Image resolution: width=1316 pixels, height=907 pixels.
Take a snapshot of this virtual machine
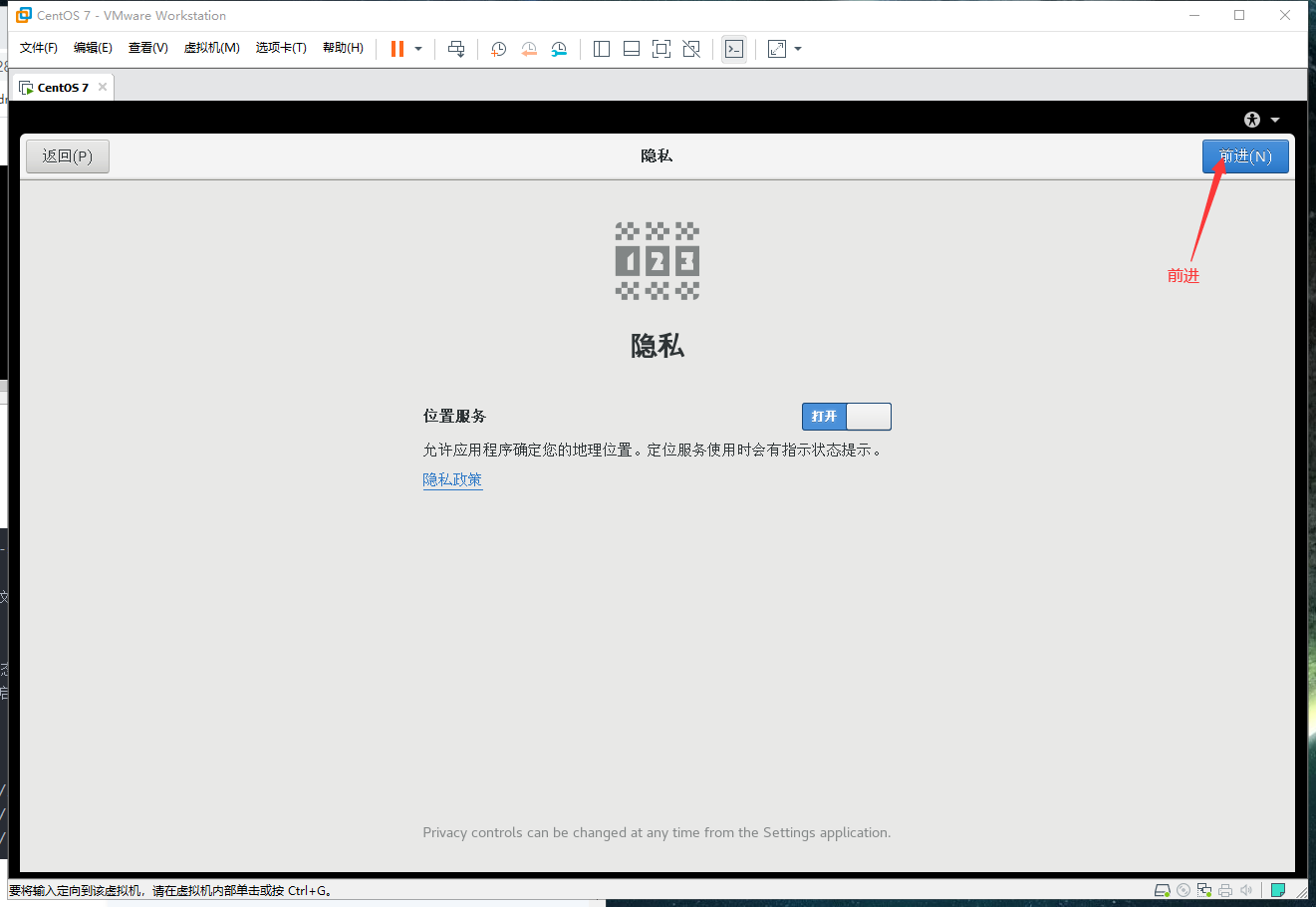click(498, 48)
